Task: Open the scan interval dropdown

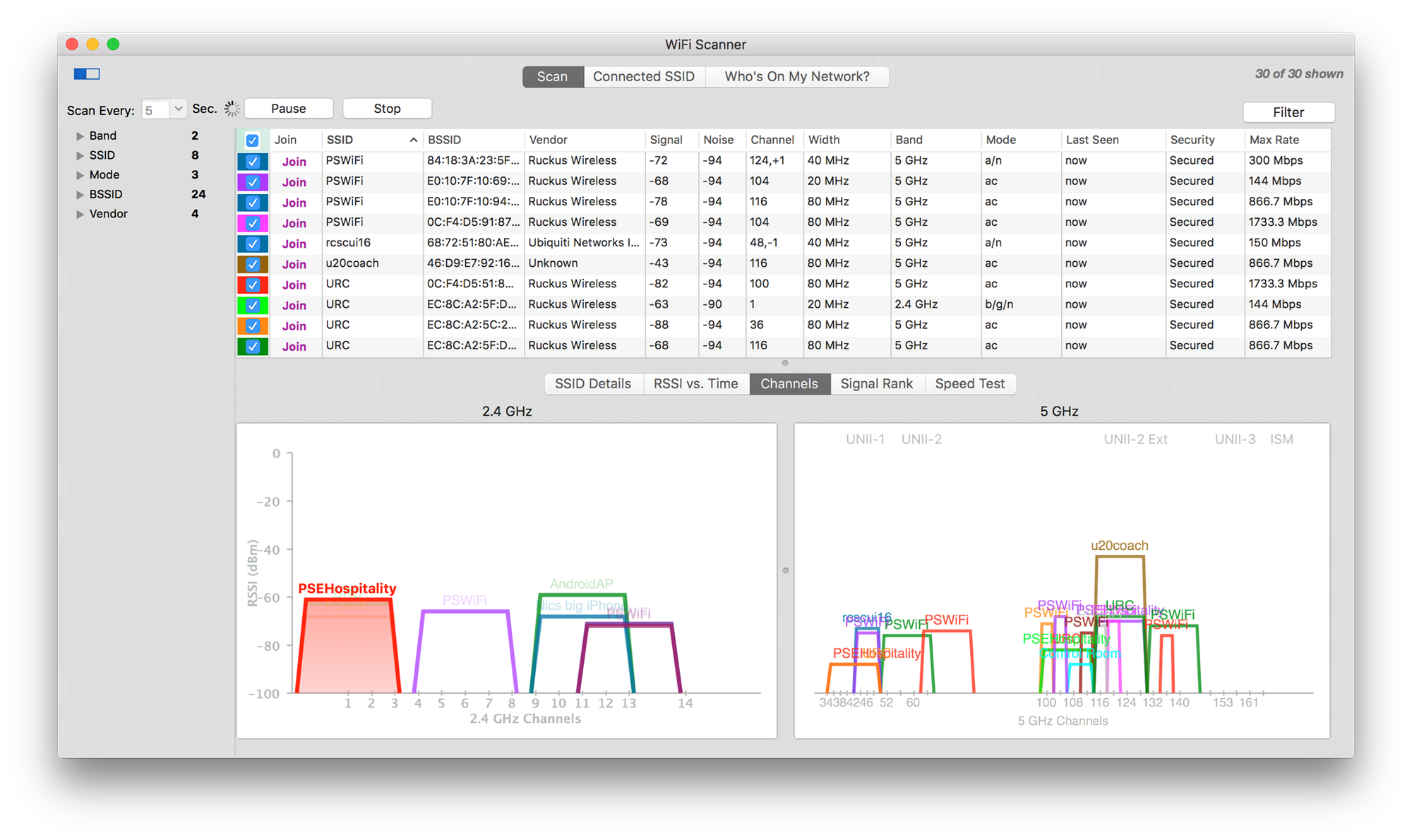Action: 178,109
